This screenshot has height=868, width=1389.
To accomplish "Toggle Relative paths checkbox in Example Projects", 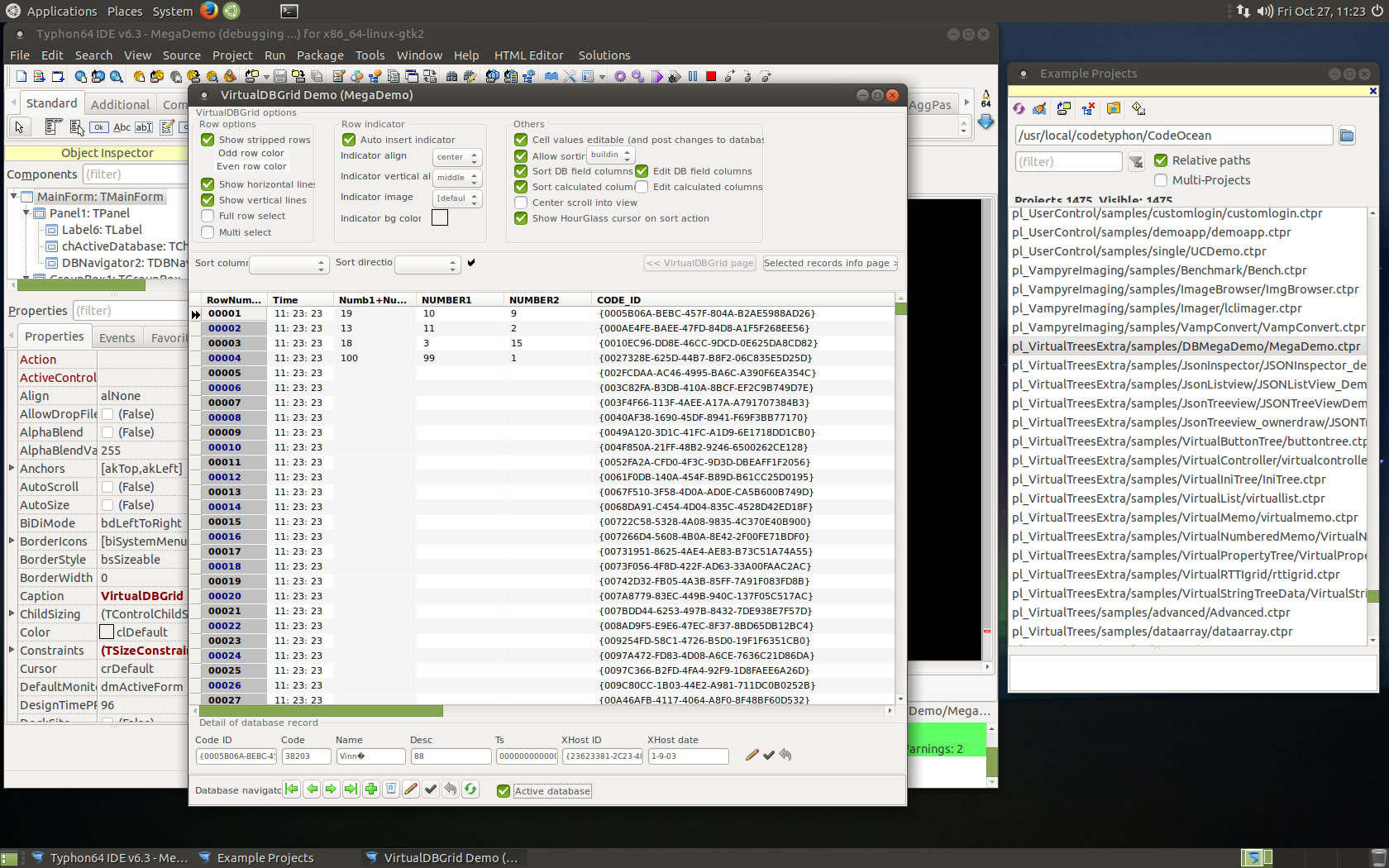I will pyautogui.click(x=1161, y=160).
